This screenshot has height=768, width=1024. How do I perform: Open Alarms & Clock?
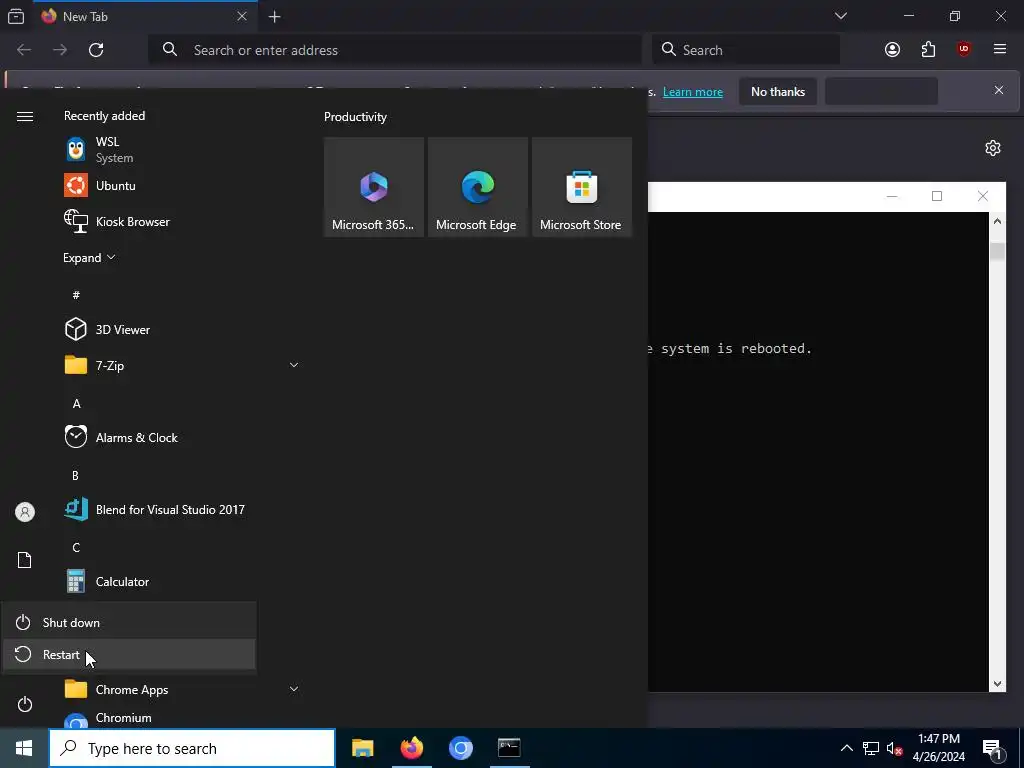pyautogui.click(x=183, y=438)
